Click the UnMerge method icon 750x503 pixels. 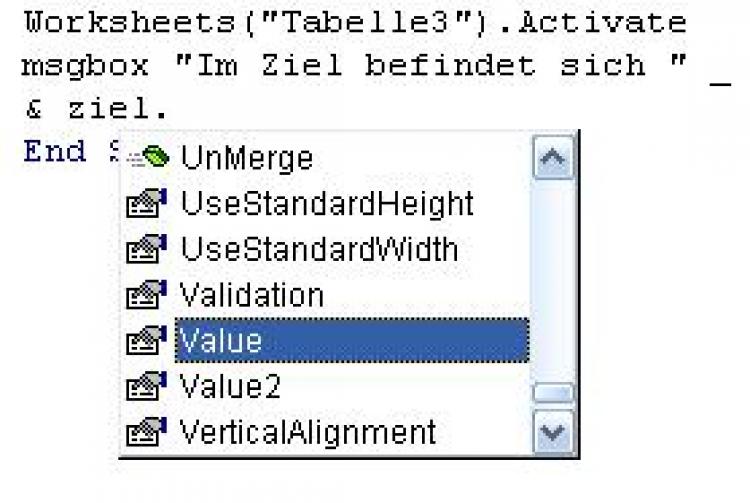149,157
